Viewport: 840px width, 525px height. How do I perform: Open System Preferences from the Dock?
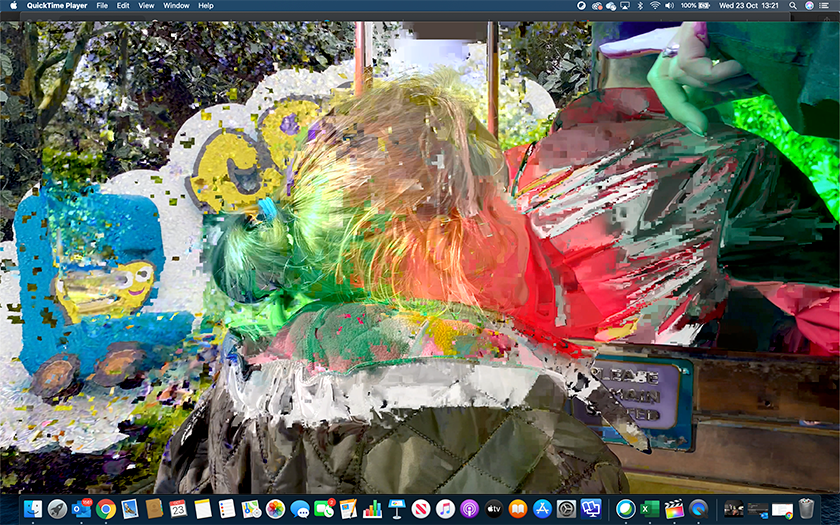(566, 508)
